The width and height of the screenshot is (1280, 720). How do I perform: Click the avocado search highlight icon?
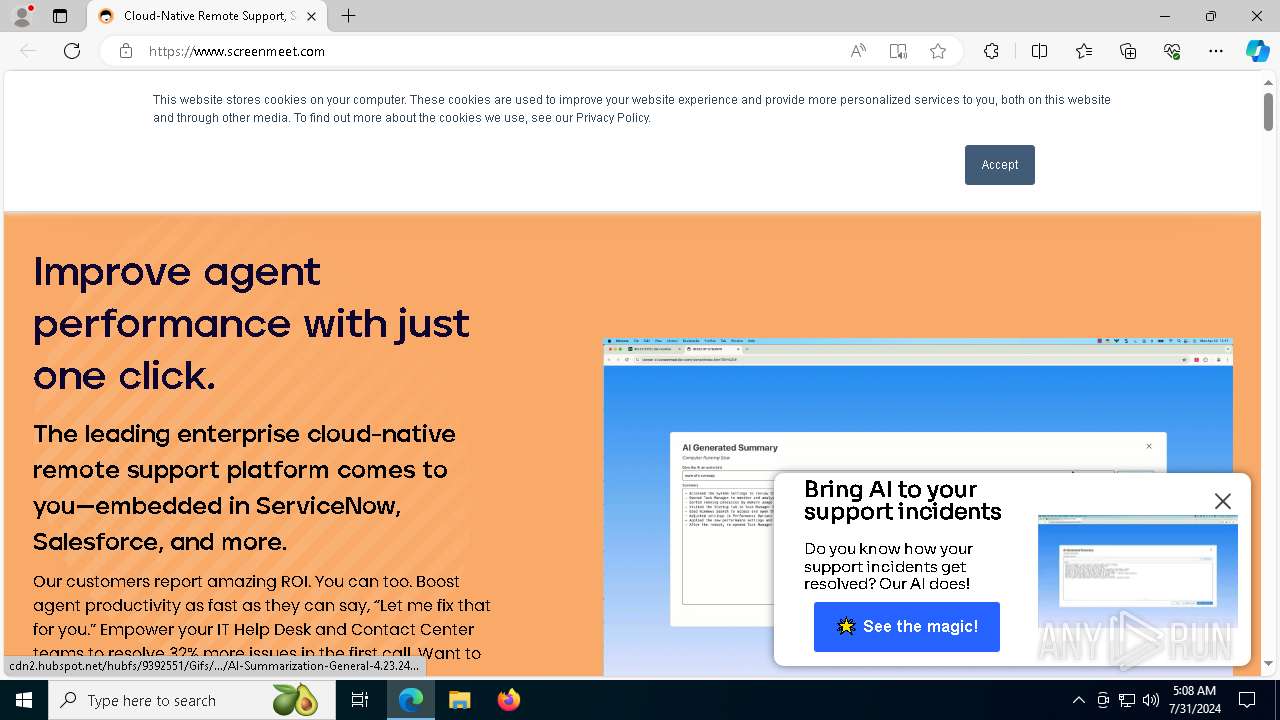coord(295,700)
